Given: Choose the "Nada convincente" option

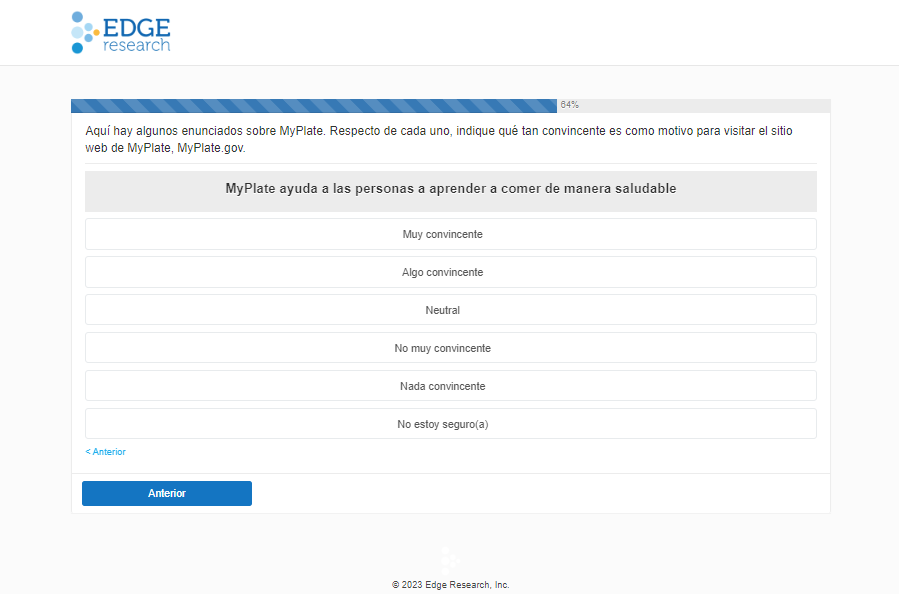Looking at the screenshot, I should pos(451,385).
